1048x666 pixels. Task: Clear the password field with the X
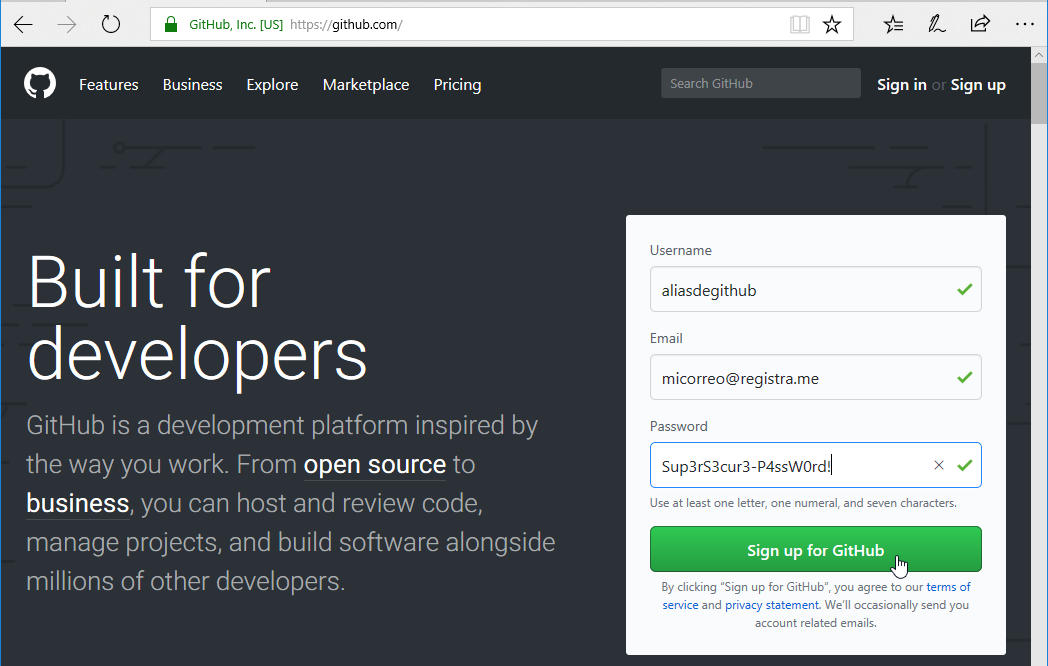[939, 465]
